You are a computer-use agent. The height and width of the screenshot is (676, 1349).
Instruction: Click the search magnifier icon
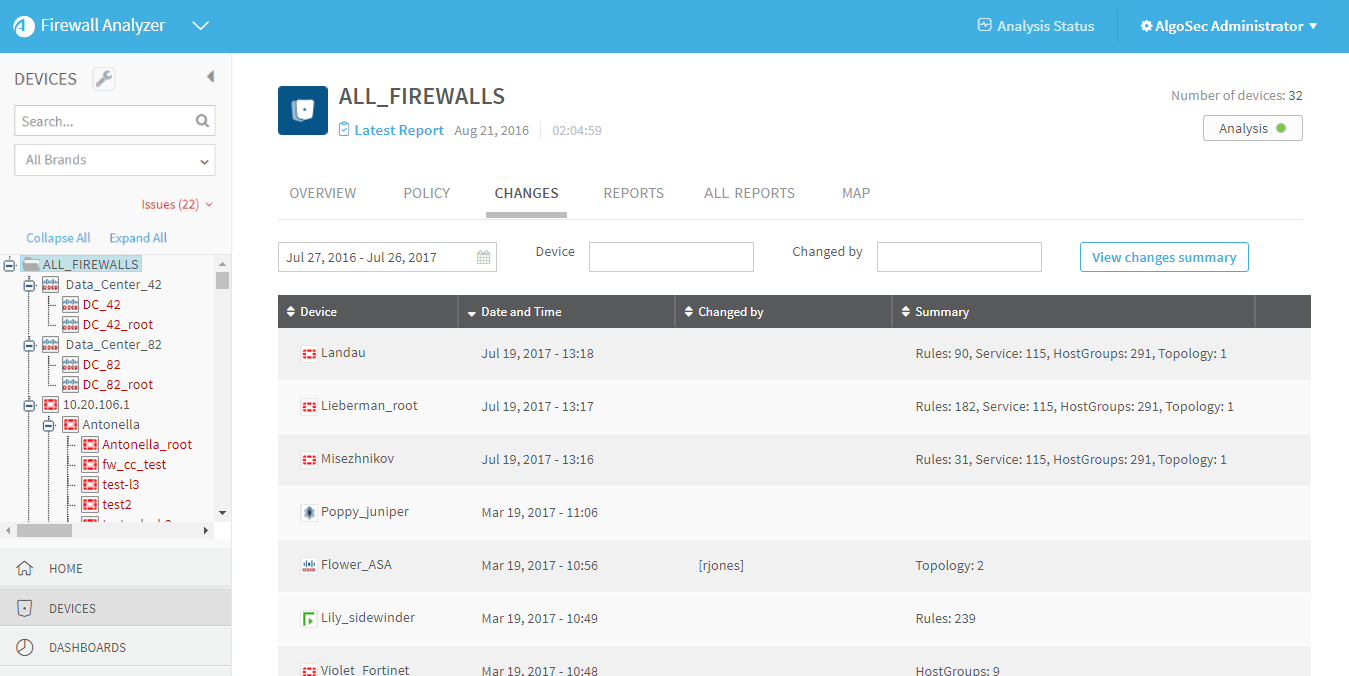coord(202,121)
